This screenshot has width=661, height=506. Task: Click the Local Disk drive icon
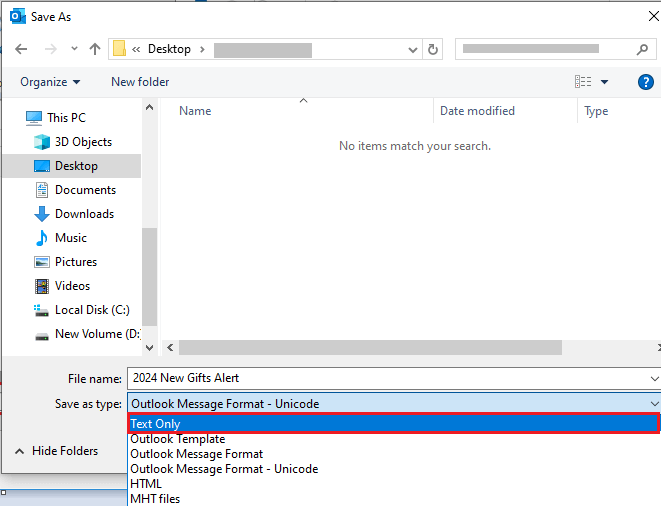pyautogui.click(x=41, y=311)
